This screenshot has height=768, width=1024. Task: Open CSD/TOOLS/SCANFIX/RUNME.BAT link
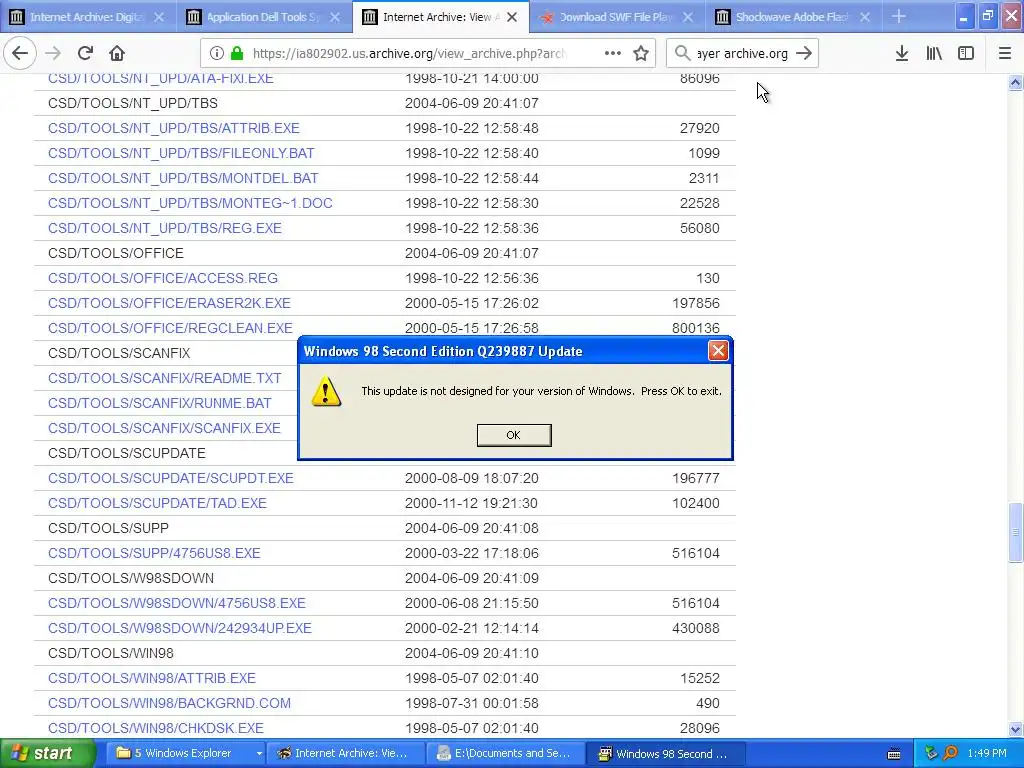click(159, 403)
